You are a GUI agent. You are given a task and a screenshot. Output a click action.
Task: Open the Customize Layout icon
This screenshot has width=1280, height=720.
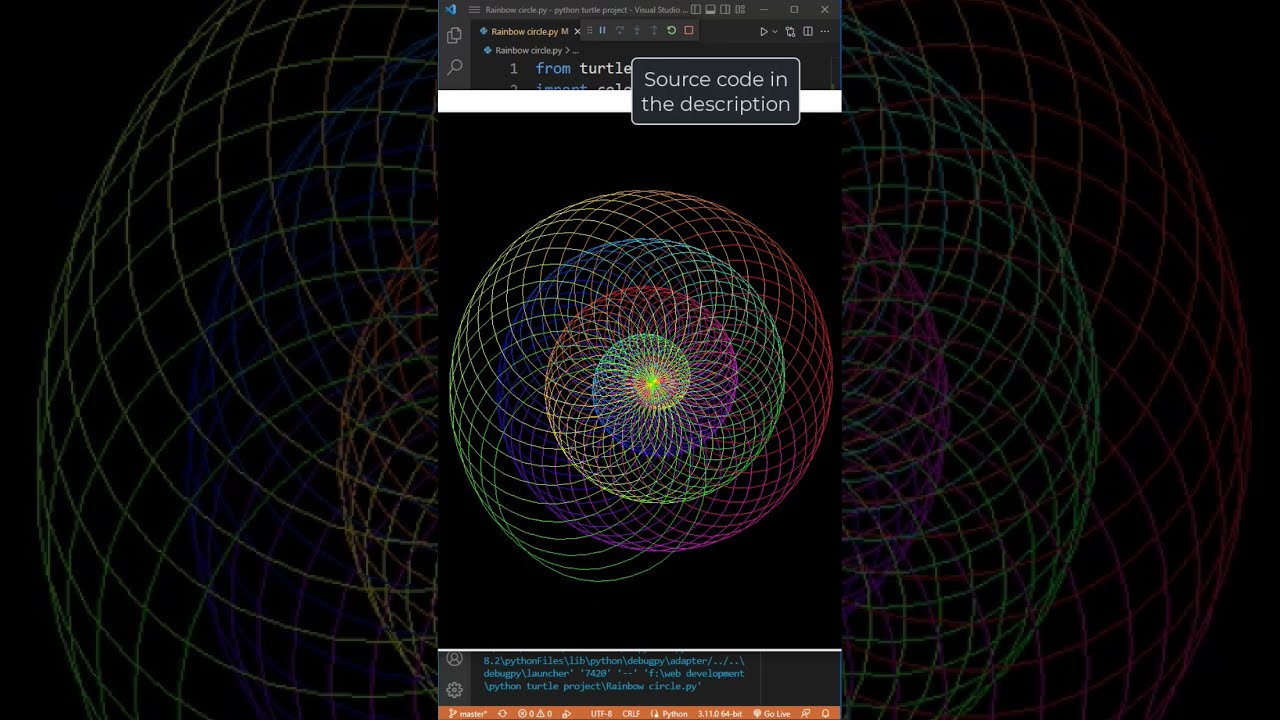[740, 10]
